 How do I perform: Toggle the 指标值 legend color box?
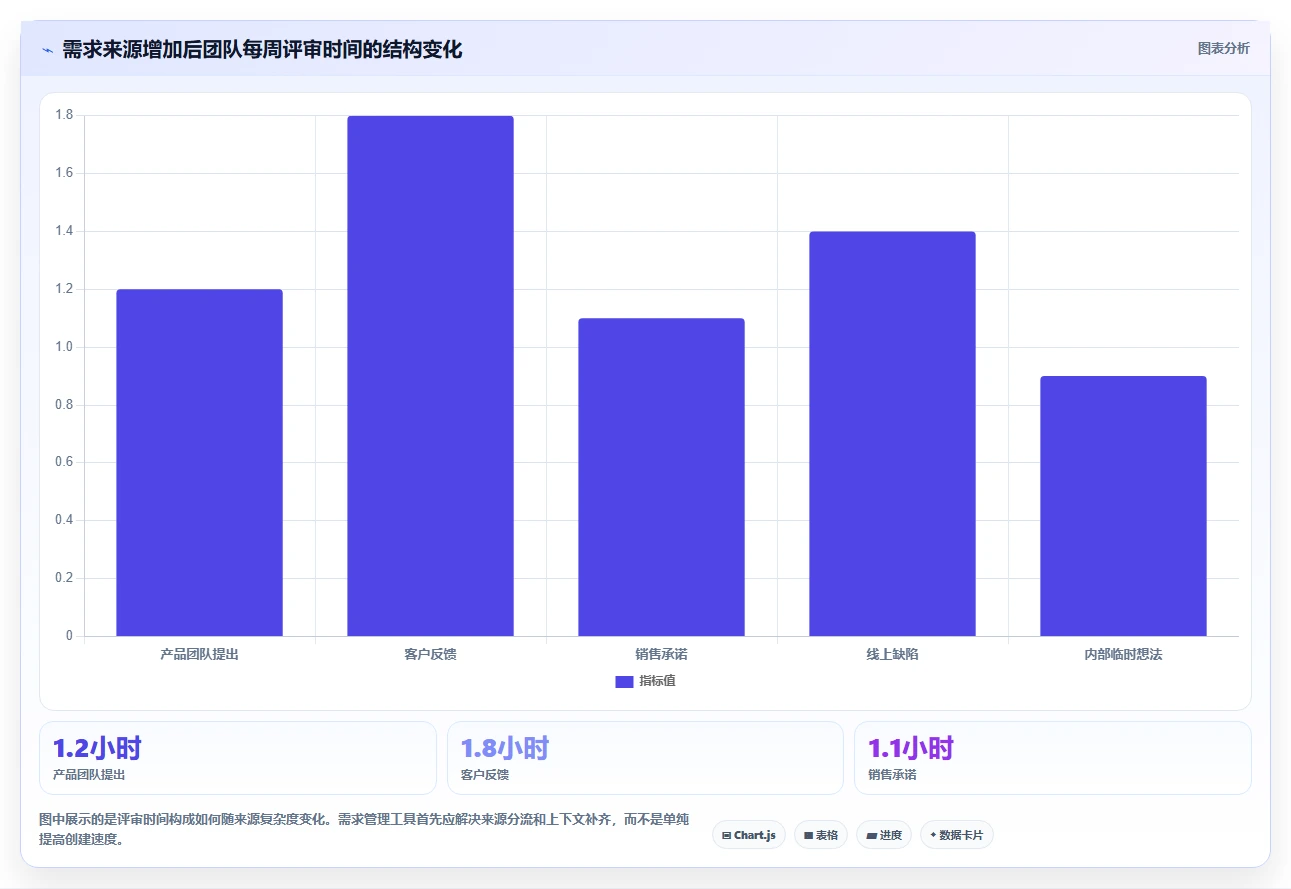click(624, 682)
